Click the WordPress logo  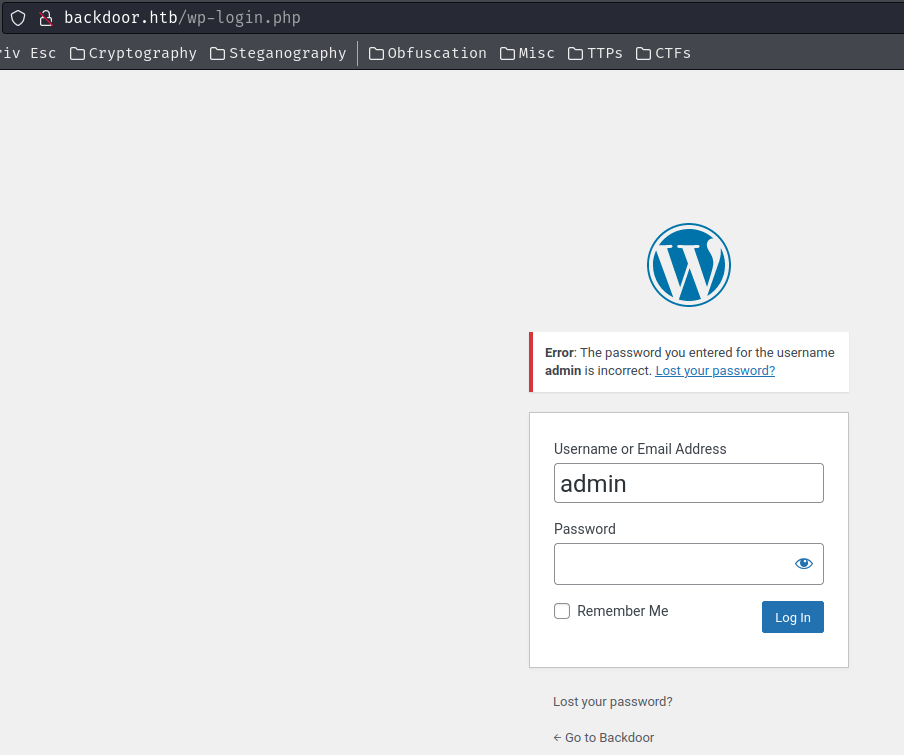pyautogui.click(x=688, y=265)
